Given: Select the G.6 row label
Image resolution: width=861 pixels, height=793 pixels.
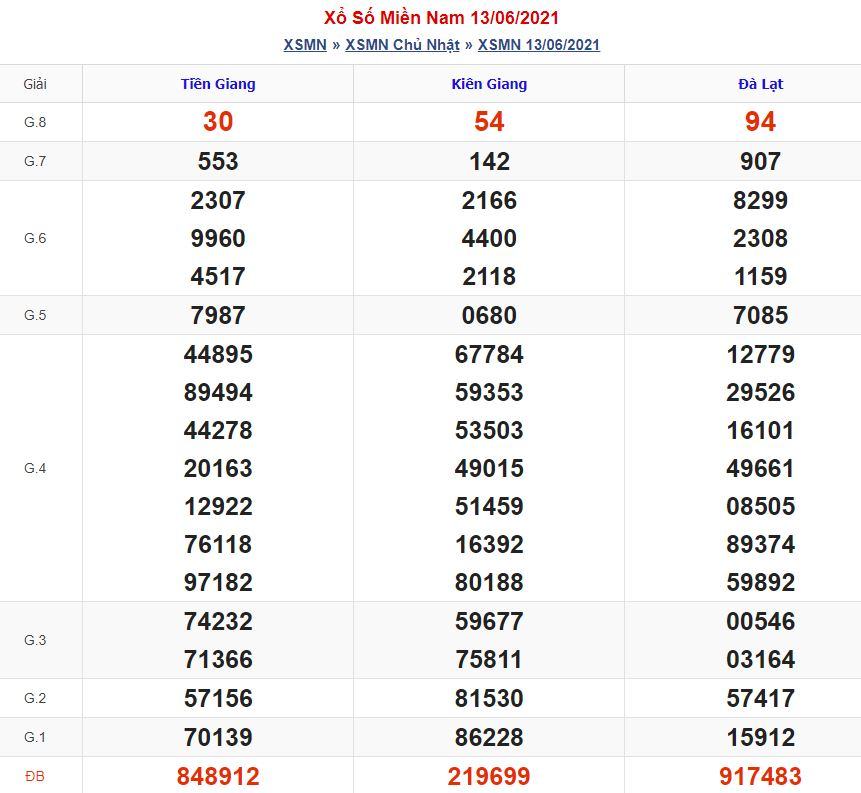Looking at the screenshot, I should click(35, 238).
